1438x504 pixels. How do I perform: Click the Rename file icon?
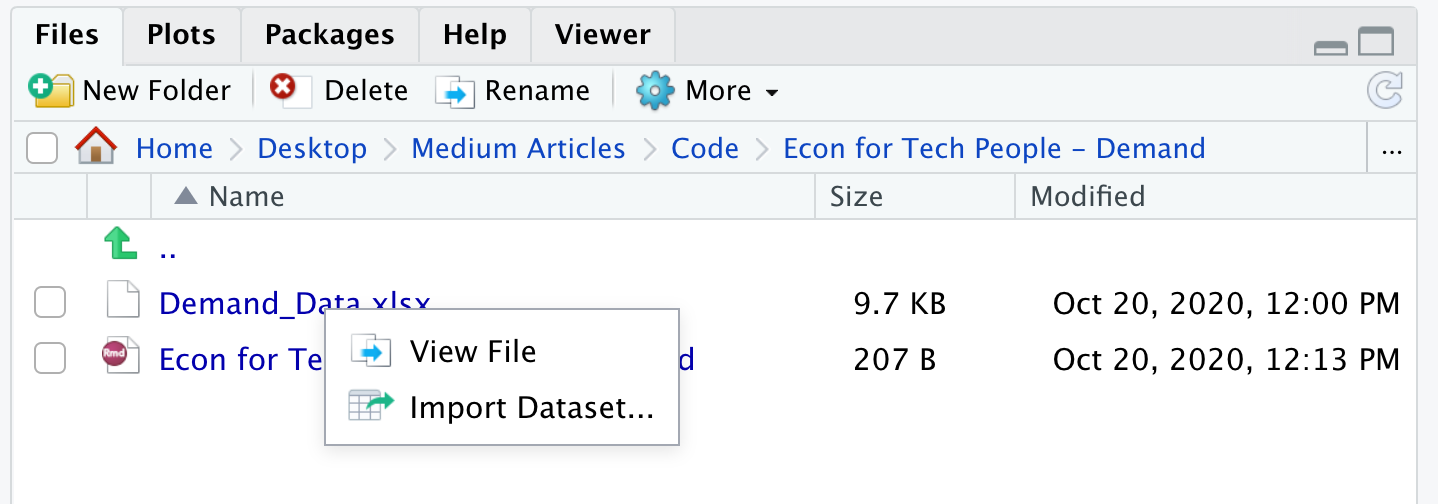[454, 92]
